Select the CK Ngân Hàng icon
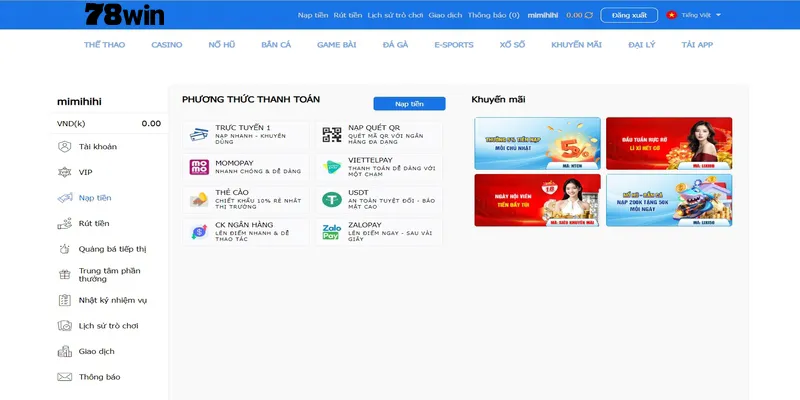The height and width of the screenshot is (400, 800). [x=199, y=232]
